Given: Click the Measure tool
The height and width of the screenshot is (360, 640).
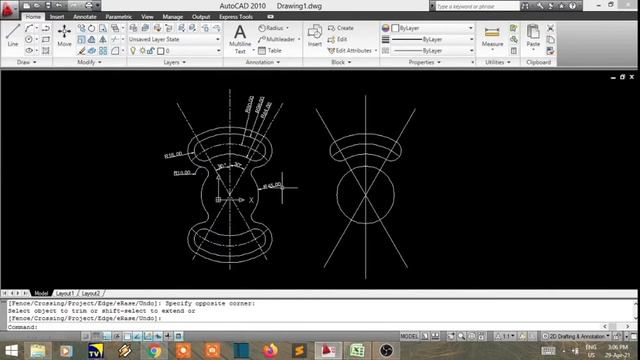Looking at the screenshot, I should point(492,37).
